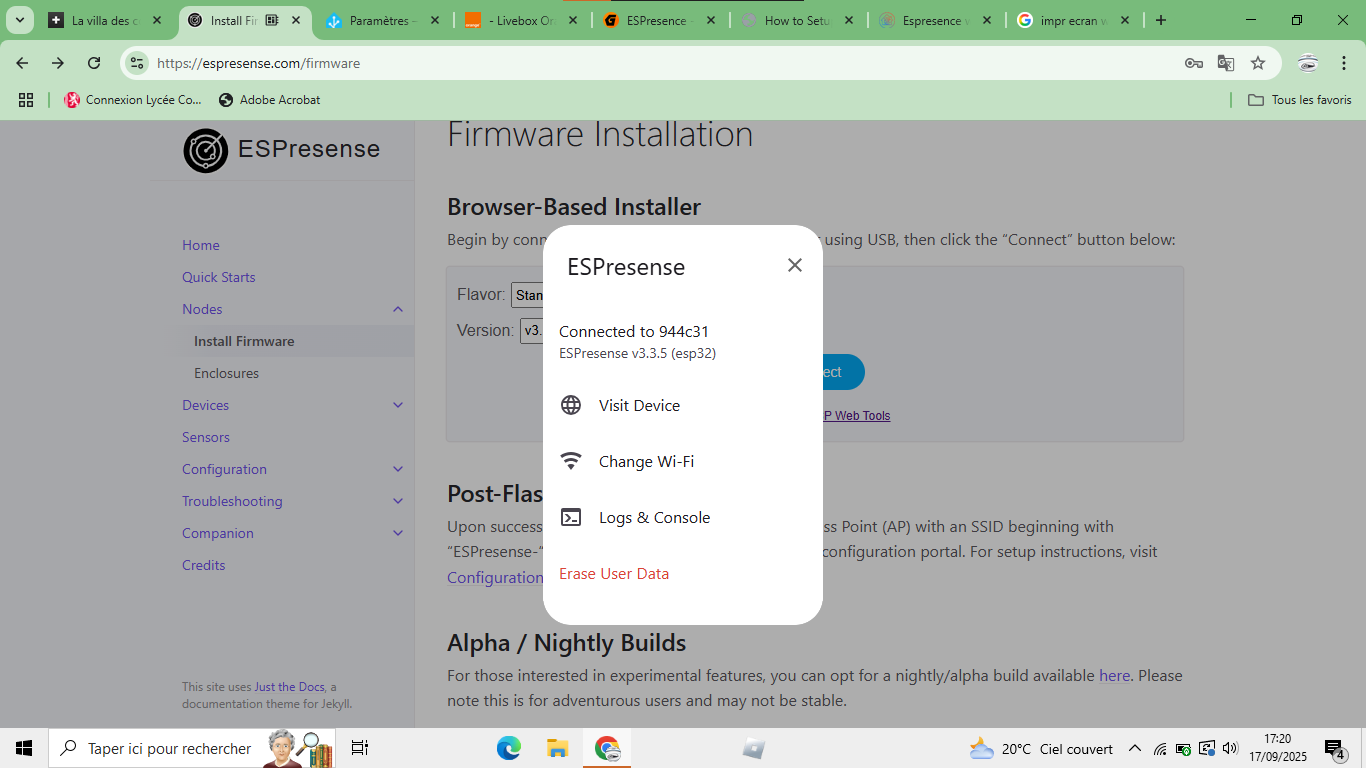The height and width of the screenshot is (768, 1366).
Task: Click the 'here' nightly builds link
Action: pyautogui.click(x=1114, y=675)
